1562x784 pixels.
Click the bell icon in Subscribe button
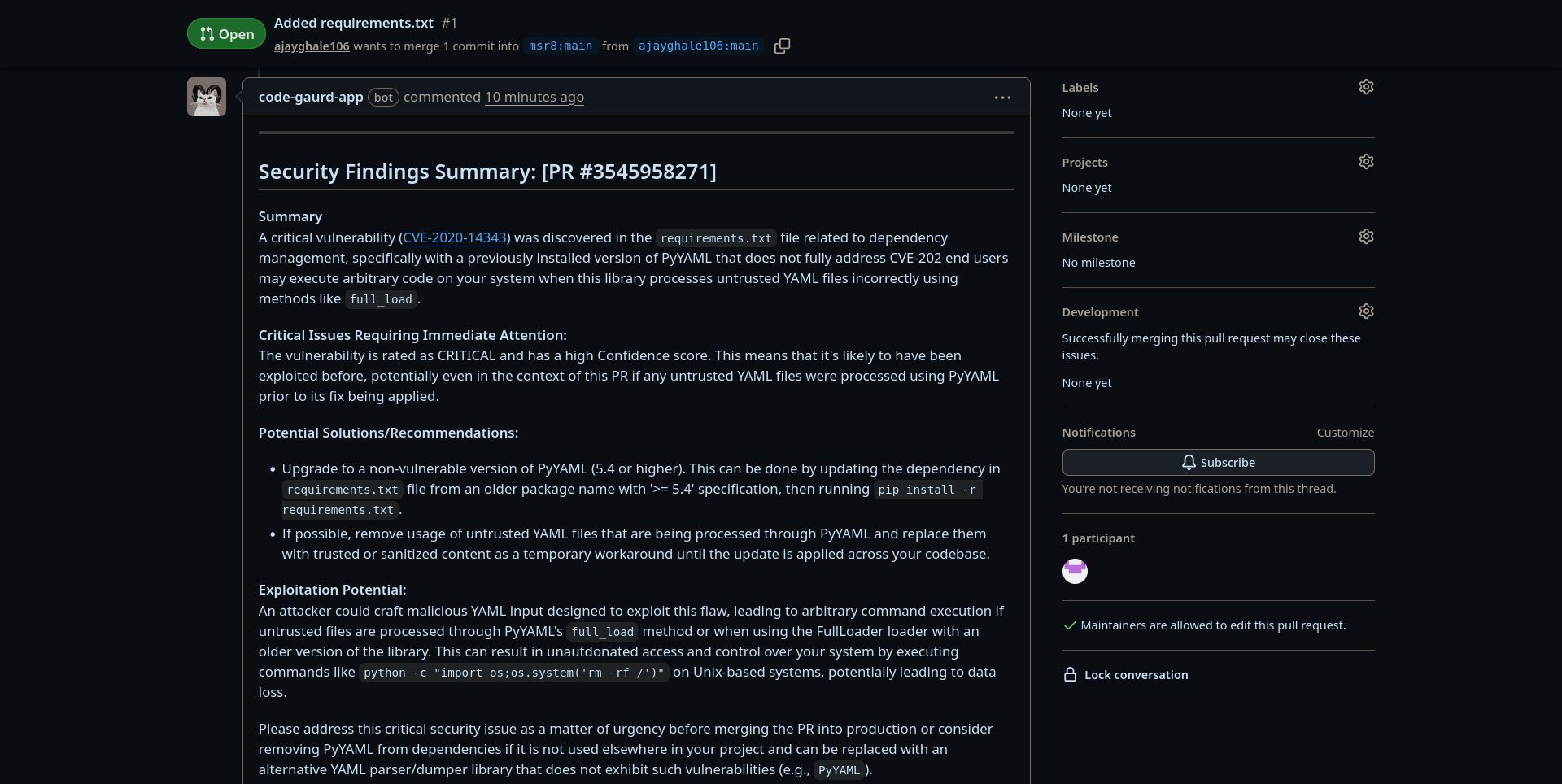pyautogui.click(x=1189, y=463)
